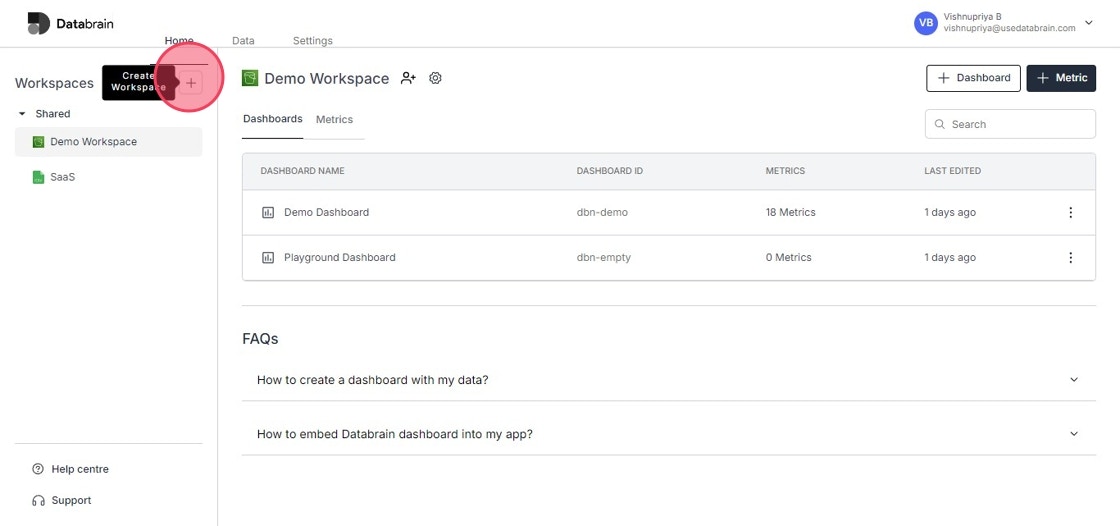This screenshot has width=1120, height=526.
Task: Click dashboard ID dbn-demo
Action: (x=602, y=212)
